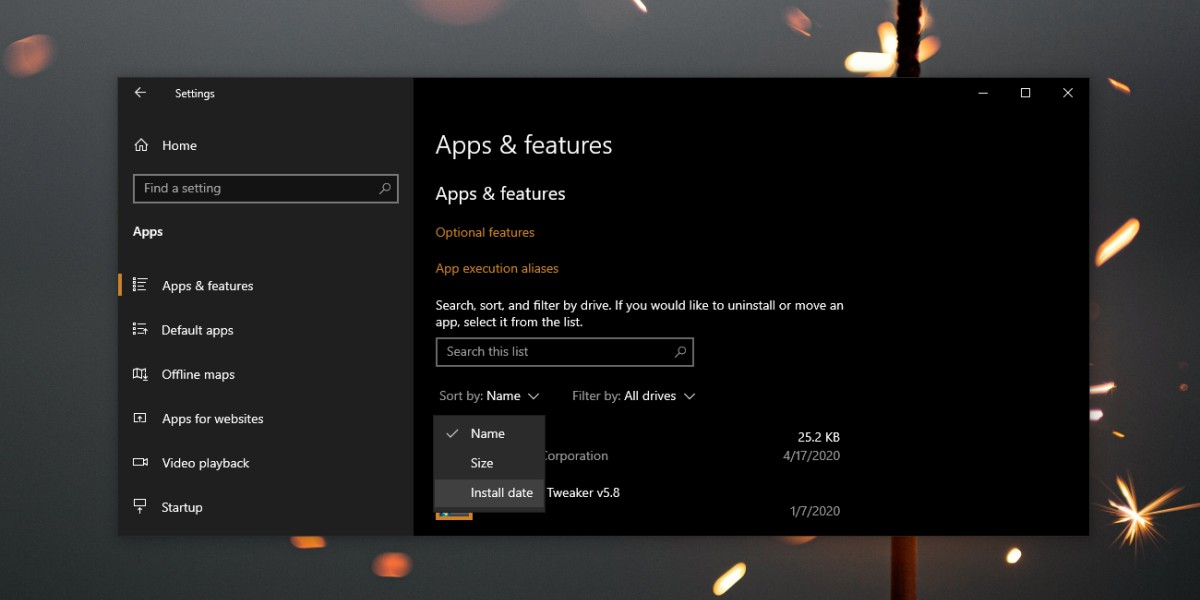This screenshot has width=1200, height=600.
Task: Minimize the Settings window
Action: pyautogui.click(x=983, y=93)
